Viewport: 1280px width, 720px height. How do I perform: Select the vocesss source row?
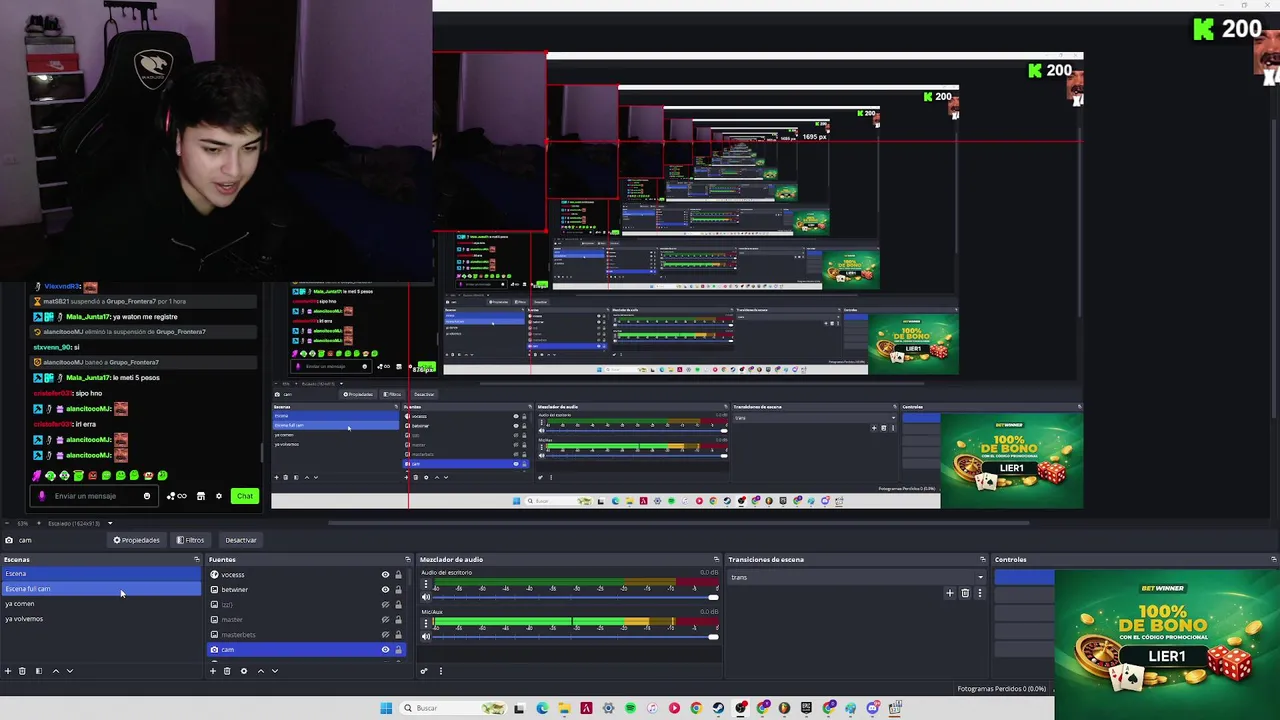[307, 575]
